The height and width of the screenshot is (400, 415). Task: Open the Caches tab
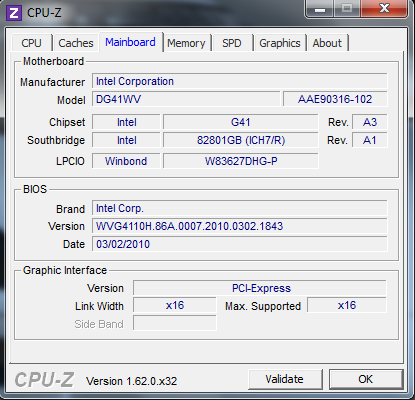pos(76,43)
